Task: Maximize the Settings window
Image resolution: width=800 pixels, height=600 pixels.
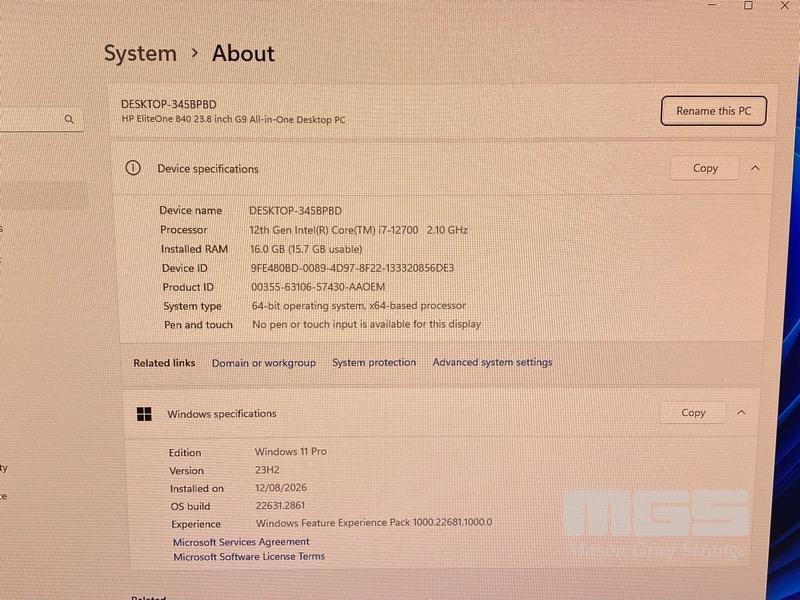Action: (748, 5)
